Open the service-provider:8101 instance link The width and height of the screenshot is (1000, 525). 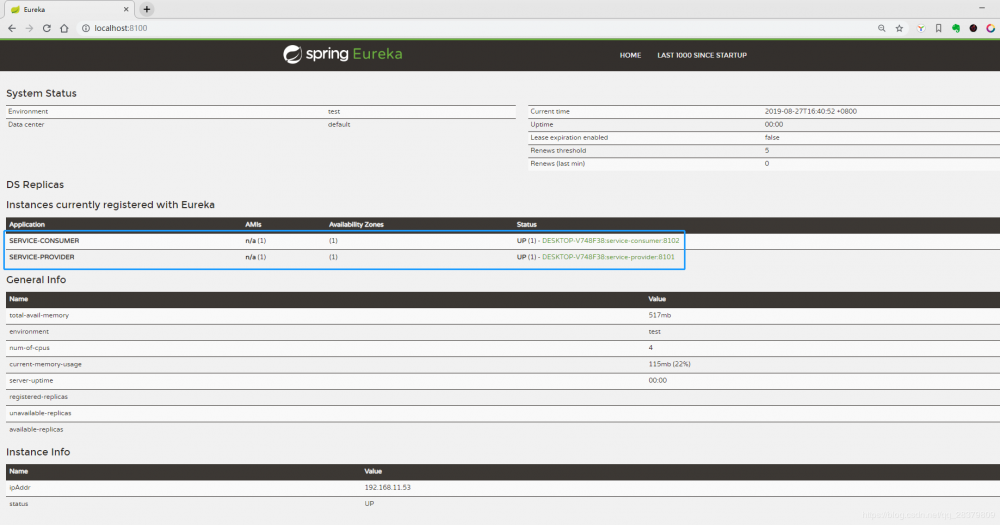608,257
